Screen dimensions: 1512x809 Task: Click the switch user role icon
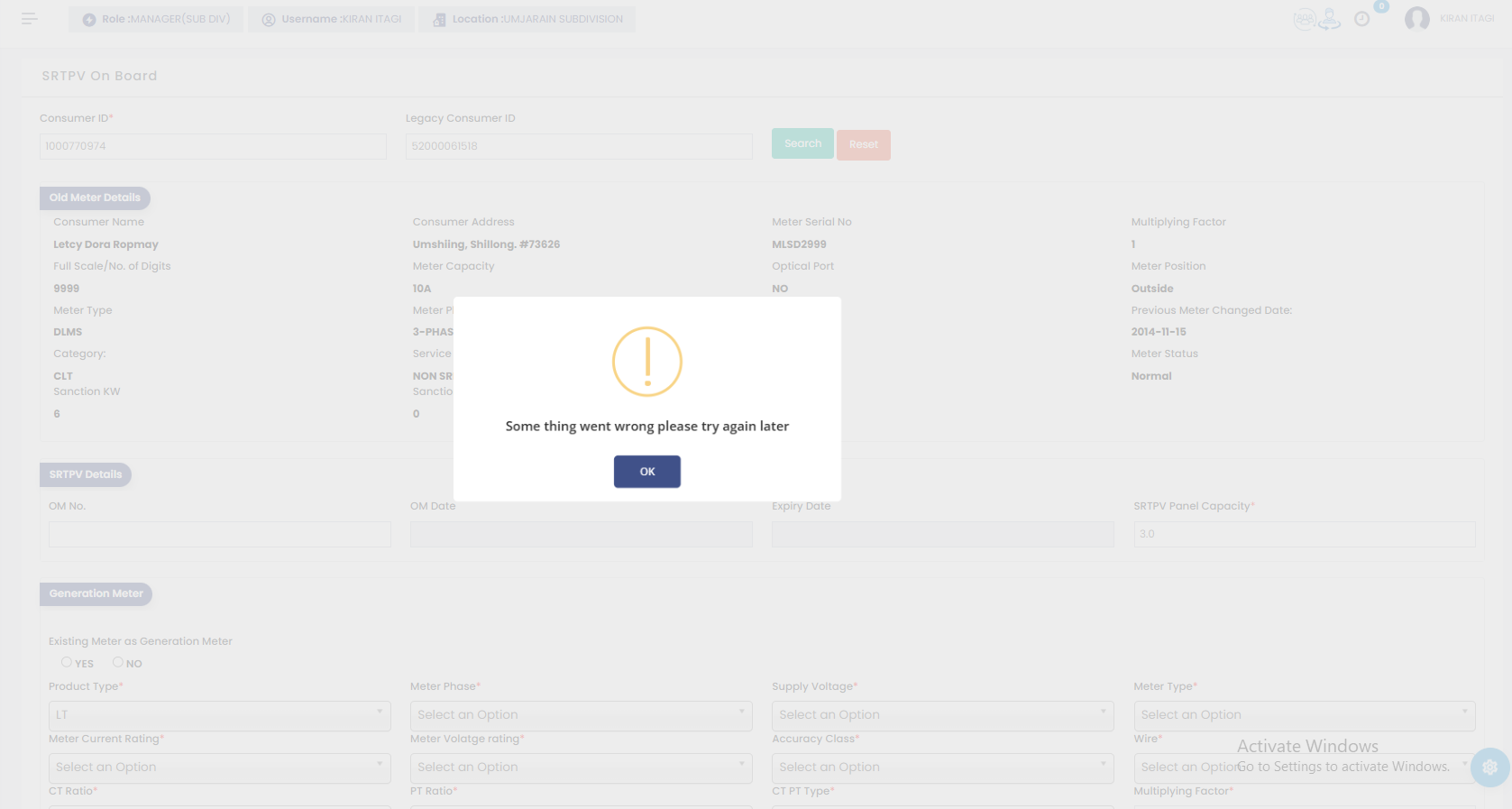point(1330,19)
